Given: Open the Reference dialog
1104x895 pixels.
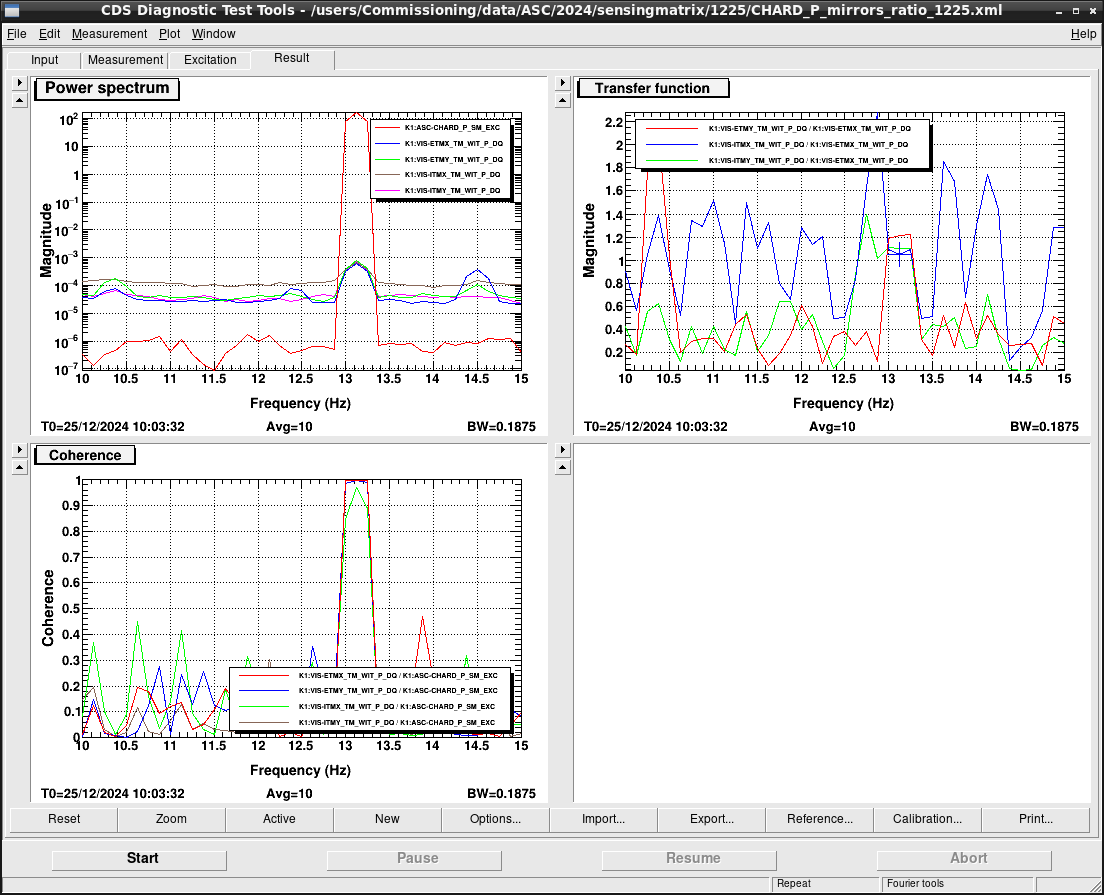Looking at the screenshot, I should click(820, 819).
